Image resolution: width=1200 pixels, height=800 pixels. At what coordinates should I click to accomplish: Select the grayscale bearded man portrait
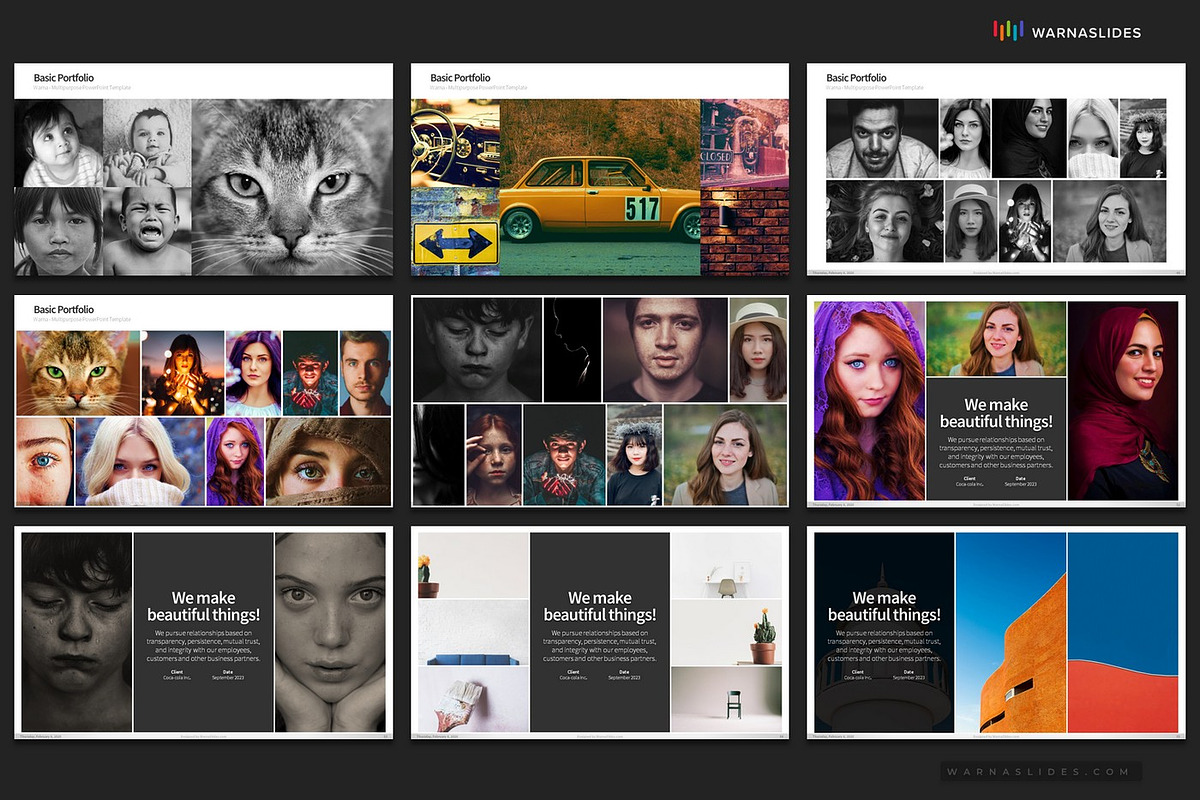[882, 138]
